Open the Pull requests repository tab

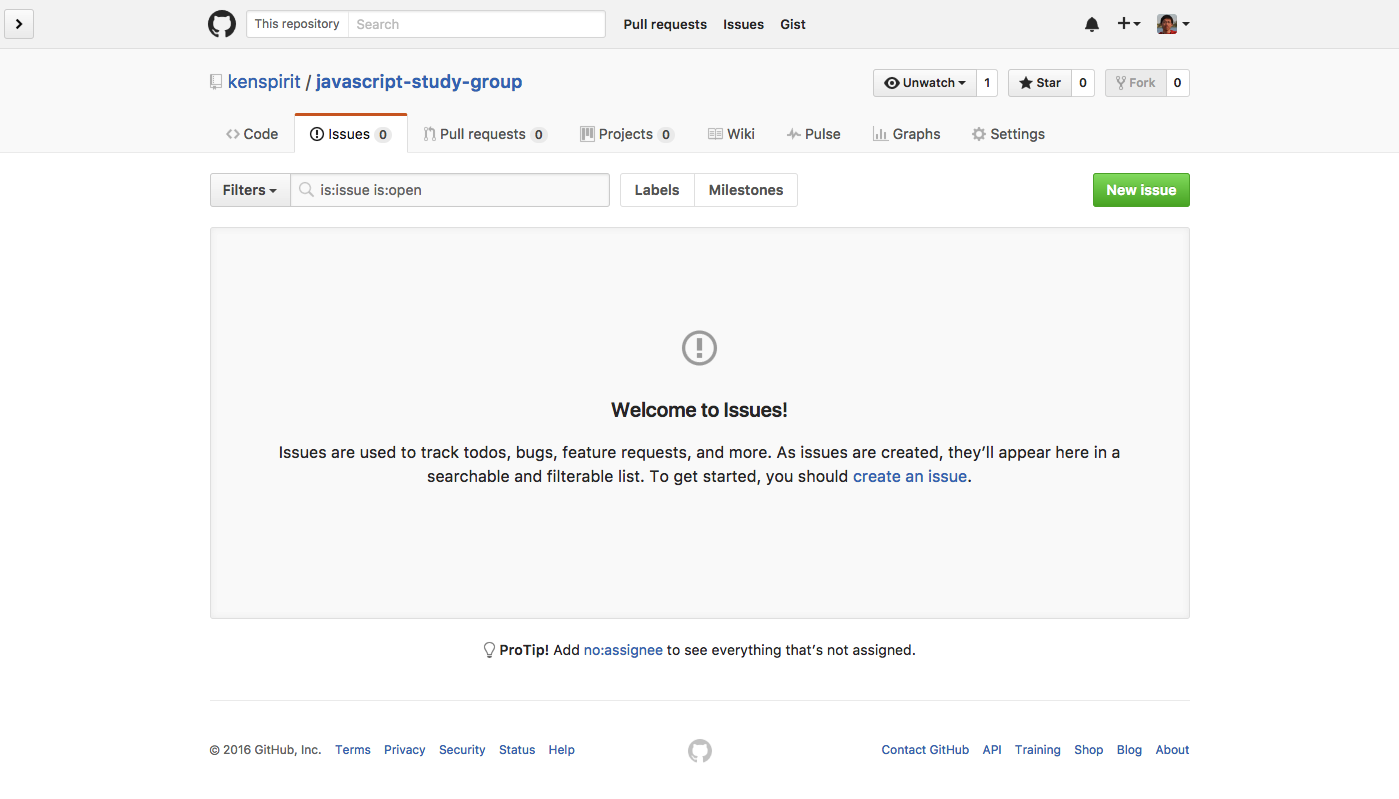point(485,134)
